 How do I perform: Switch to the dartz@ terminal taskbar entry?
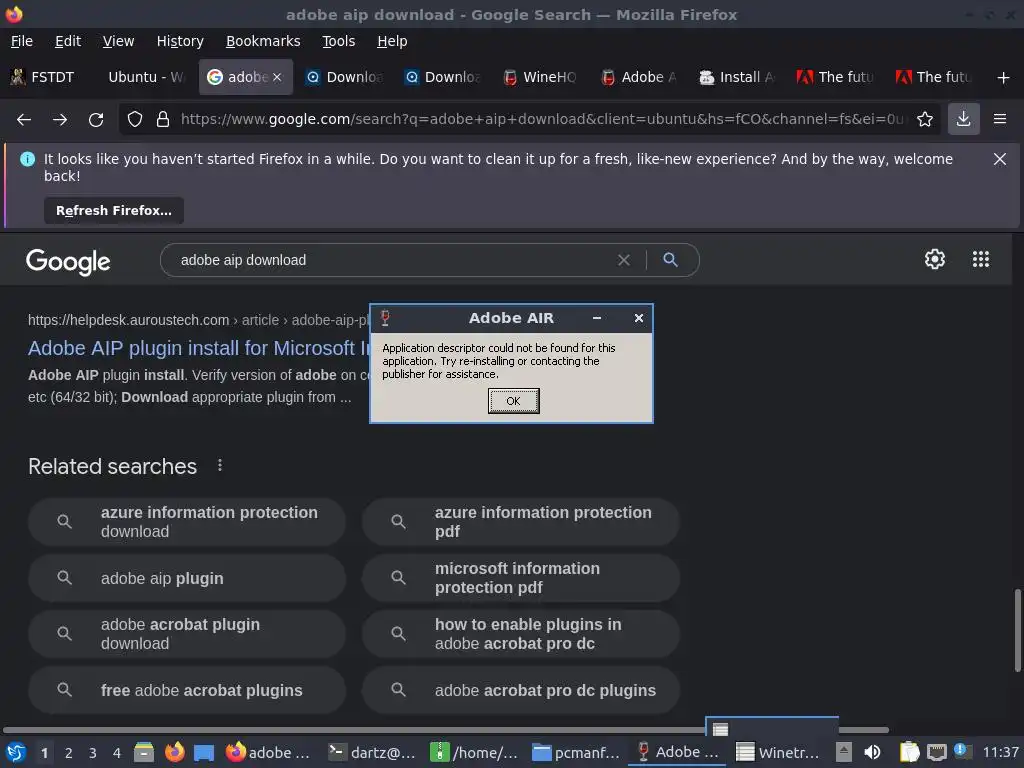[372, 752]
